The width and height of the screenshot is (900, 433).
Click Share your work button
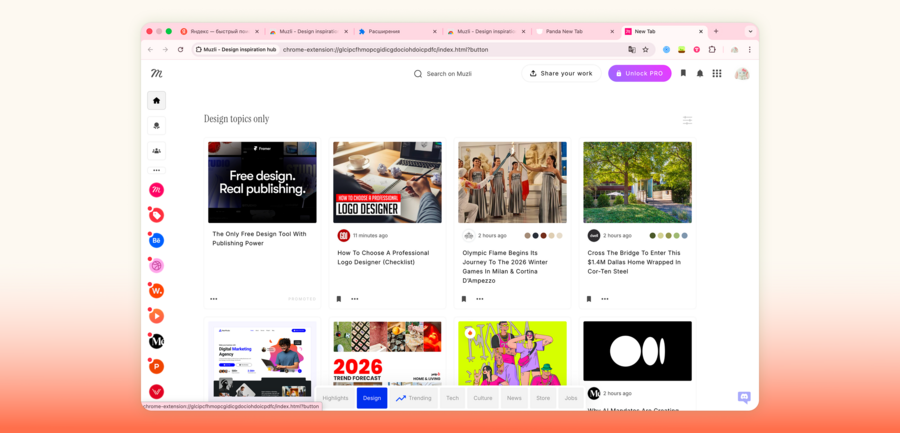561,73
